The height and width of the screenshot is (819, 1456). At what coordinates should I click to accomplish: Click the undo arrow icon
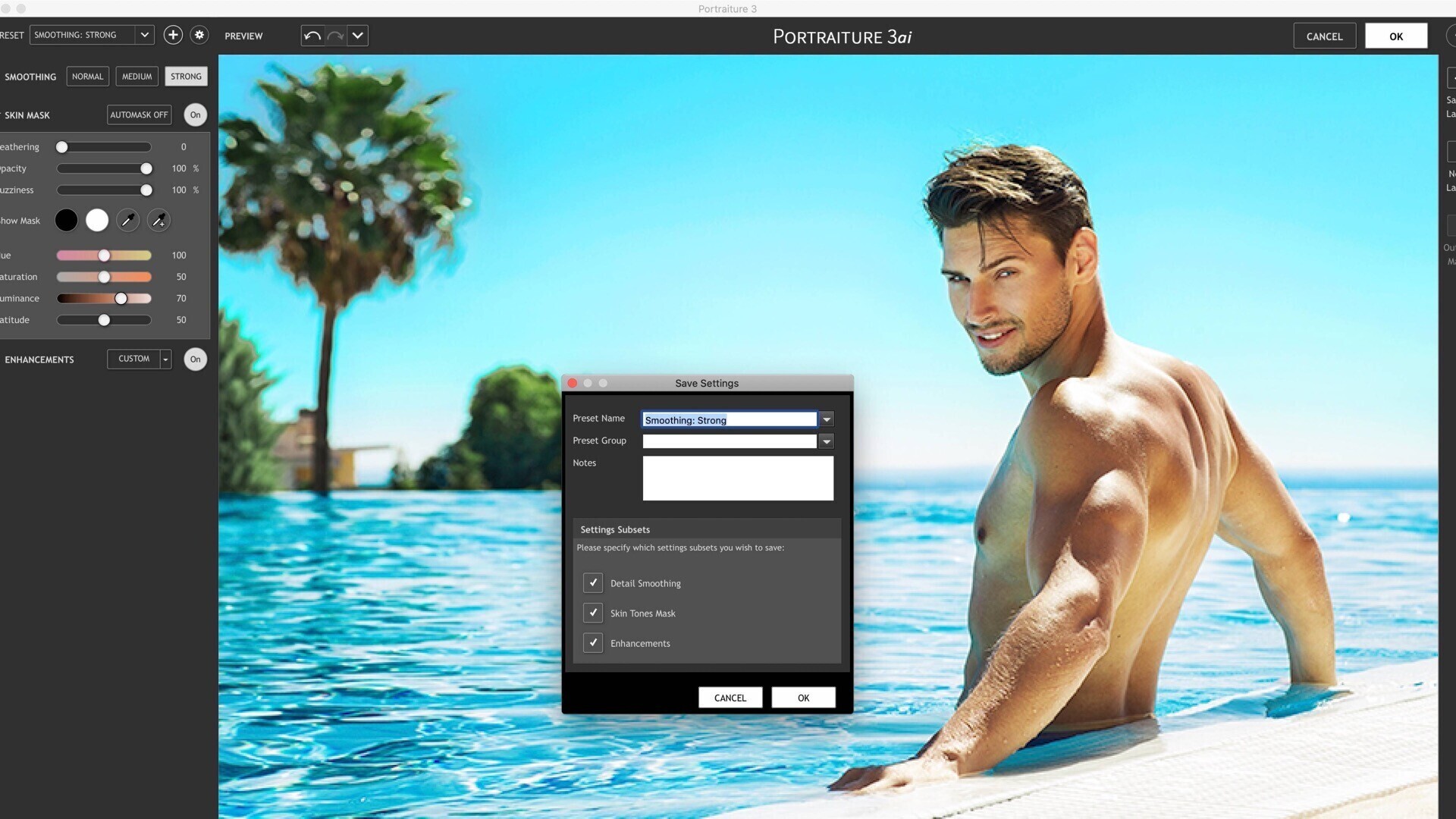(x=312, y=36)
